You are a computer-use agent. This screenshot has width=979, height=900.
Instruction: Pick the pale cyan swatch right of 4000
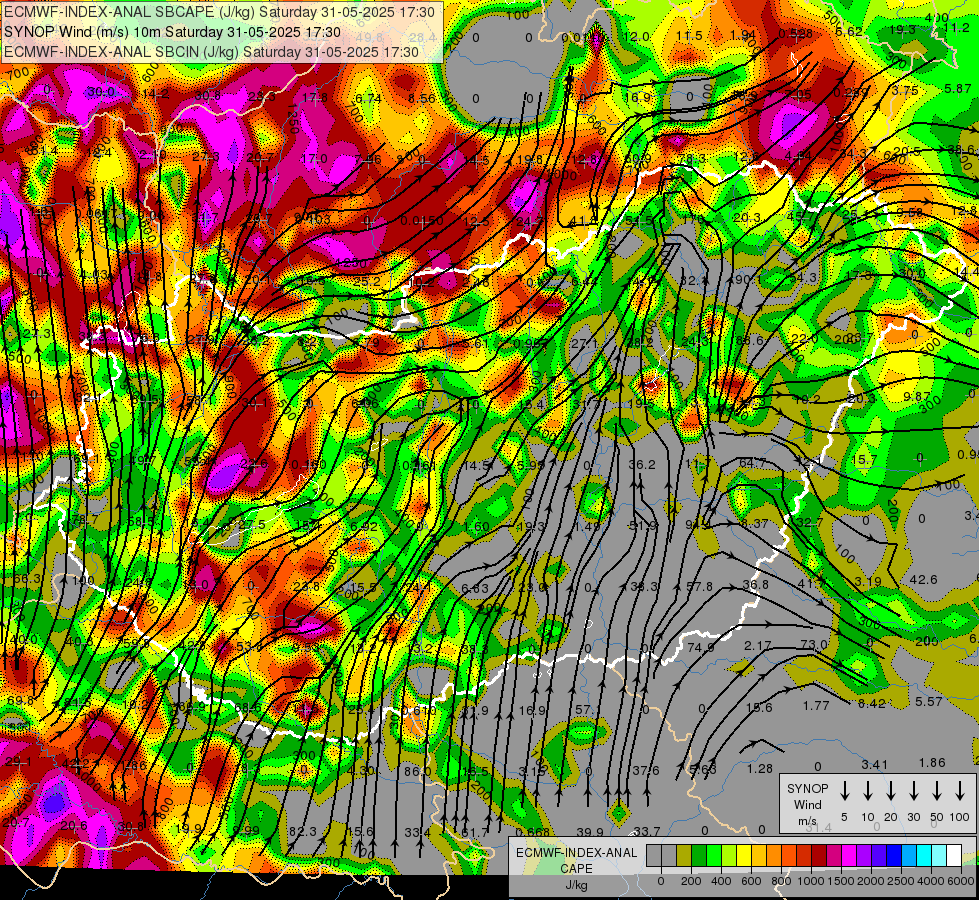pyautogui.click(x=938, y=855)
